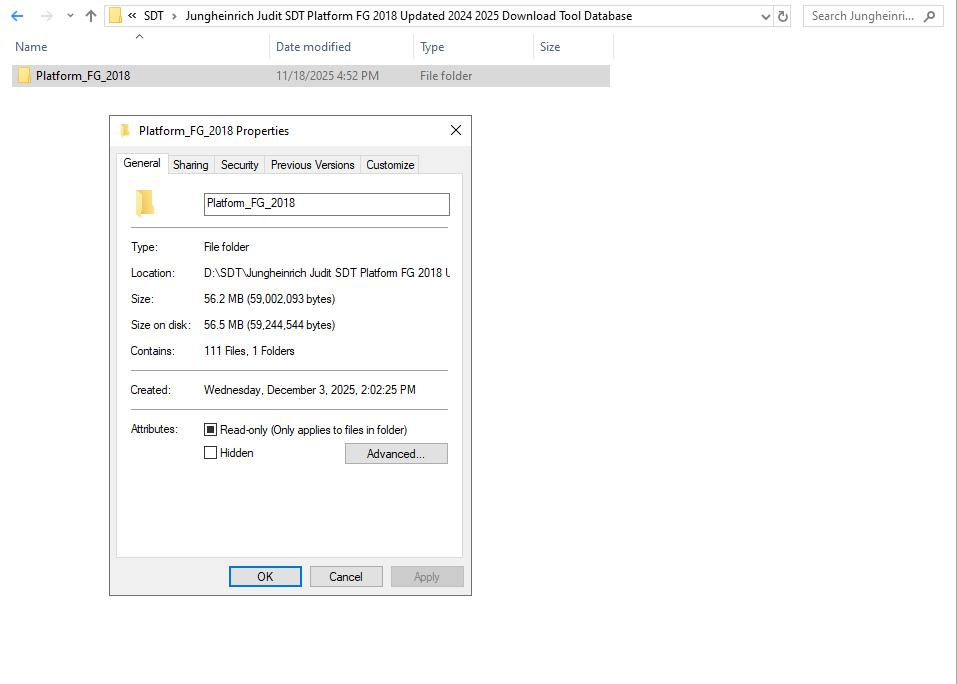Click the folder name text field

[326, 204]
